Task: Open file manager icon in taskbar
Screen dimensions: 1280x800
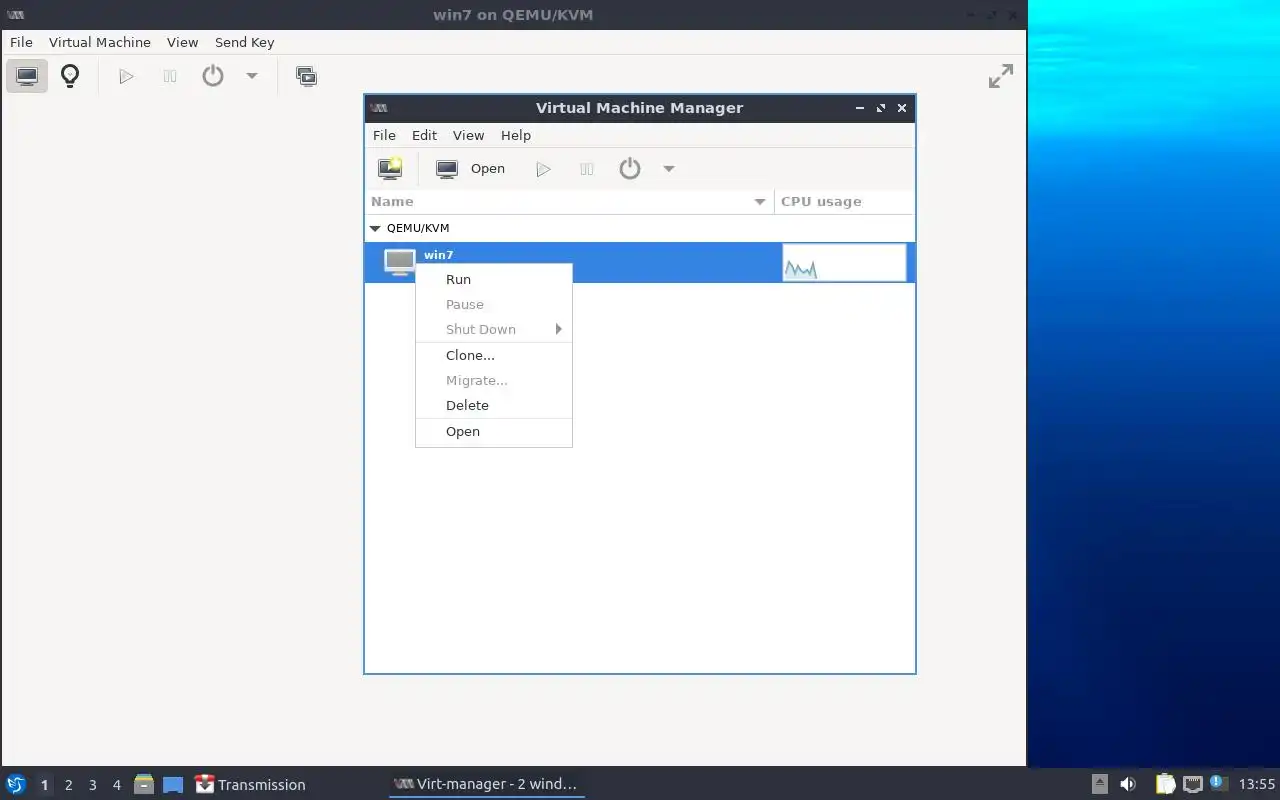Action: (144, 784)
